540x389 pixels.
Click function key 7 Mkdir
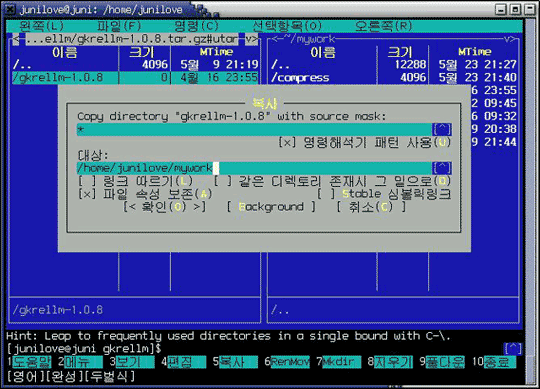click(x=339, y=362)
